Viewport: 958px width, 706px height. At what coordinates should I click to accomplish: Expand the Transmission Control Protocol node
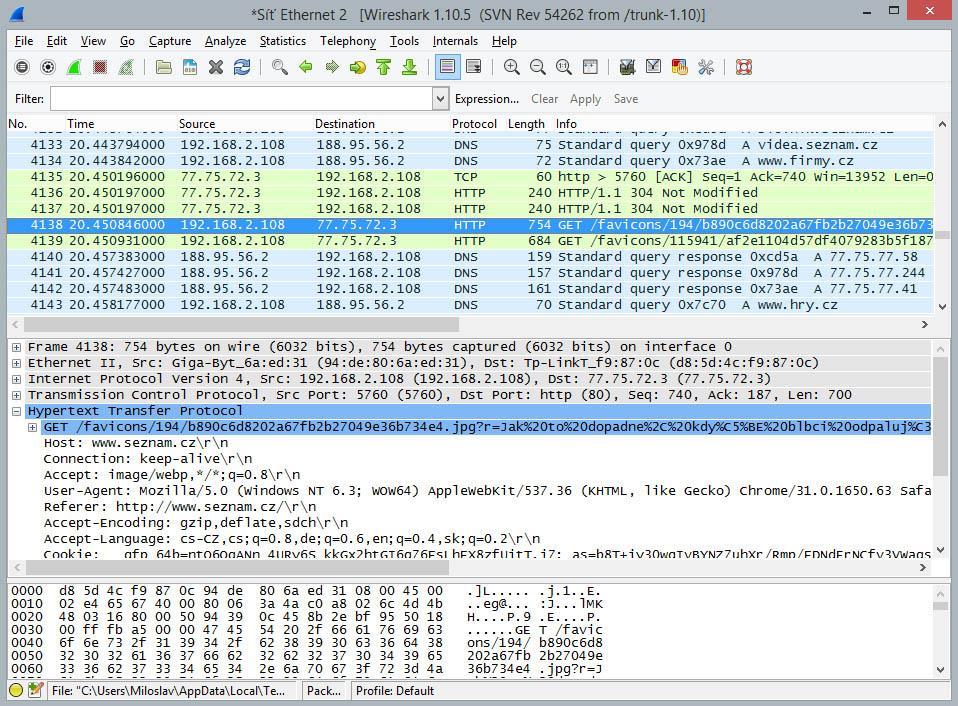pyautogui.click(x=16, y=395)
